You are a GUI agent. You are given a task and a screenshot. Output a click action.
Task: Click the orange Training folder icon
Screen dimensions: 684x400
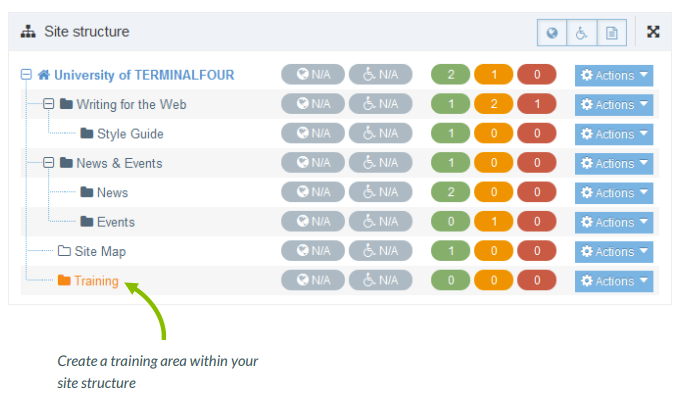[x=64, y=281]
